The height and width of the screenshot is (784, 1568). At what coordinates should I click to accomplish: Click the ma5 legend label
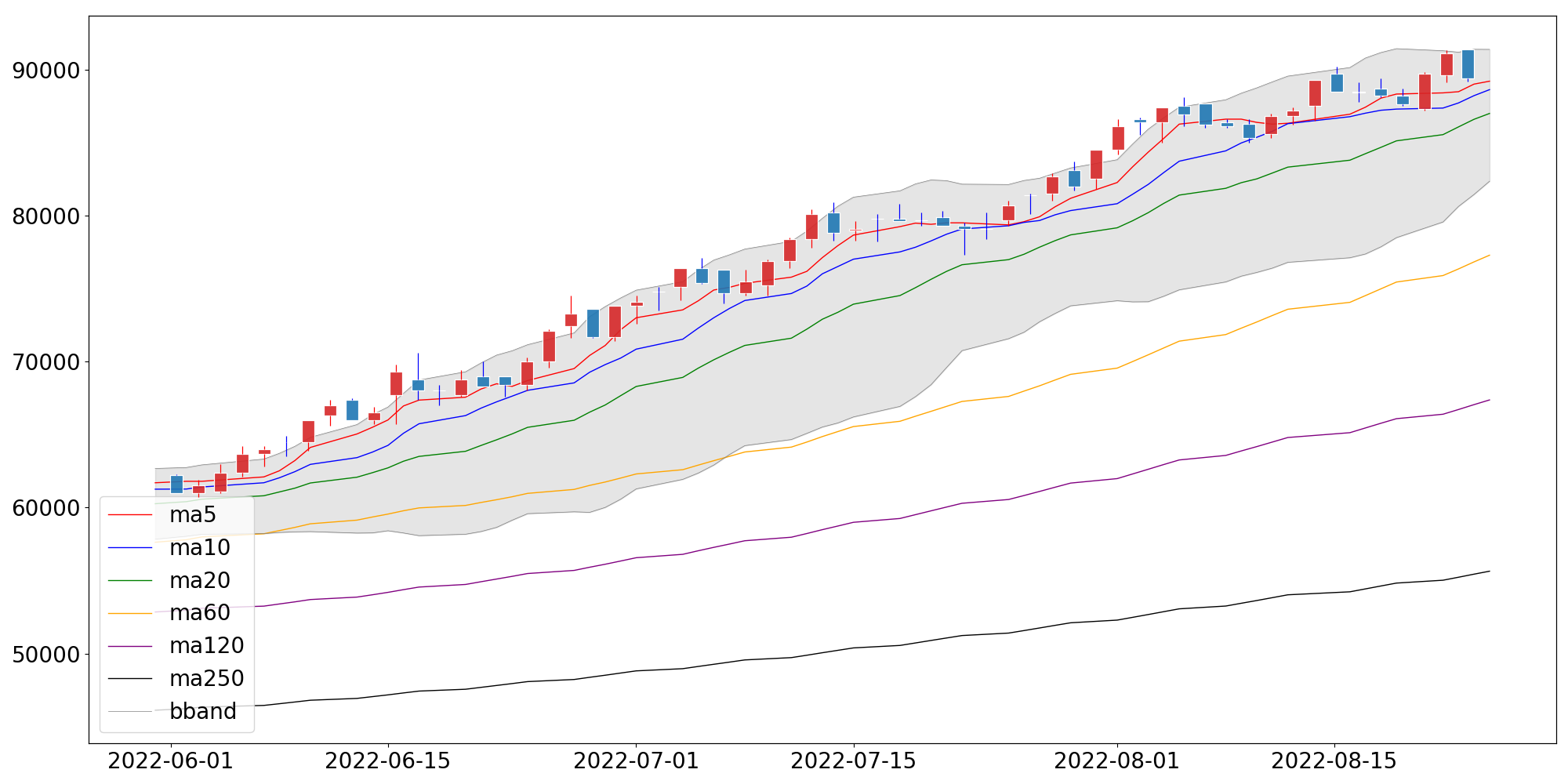(193, 515)
